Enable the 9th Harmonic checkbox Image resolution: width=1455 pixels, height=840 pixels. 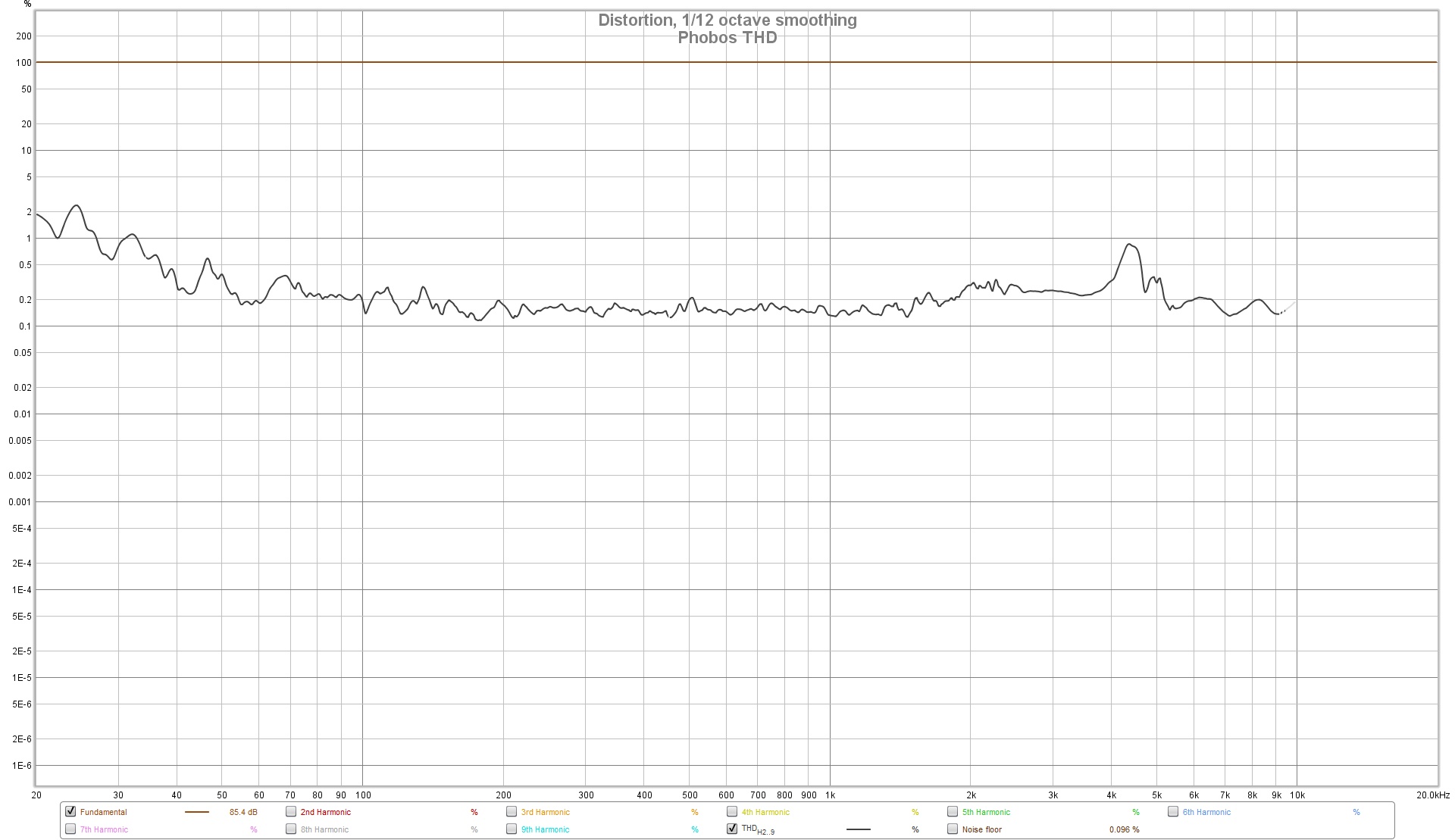[x=512, y=829]
